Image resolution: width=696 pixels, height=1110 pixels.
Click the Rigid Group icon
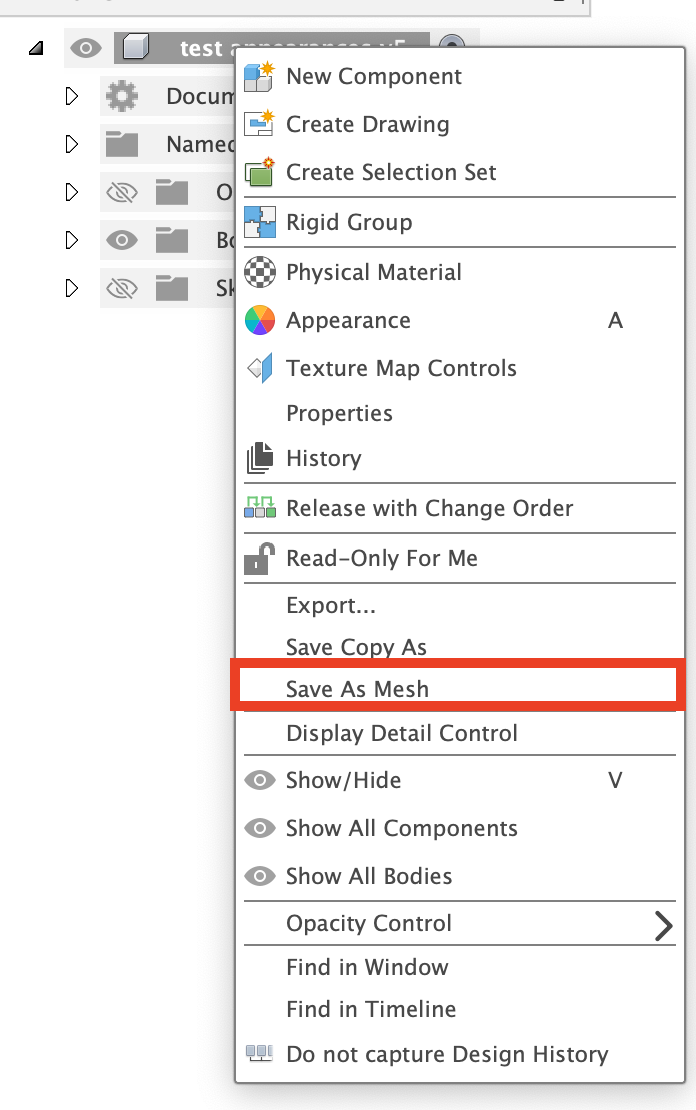coord(259,222)
